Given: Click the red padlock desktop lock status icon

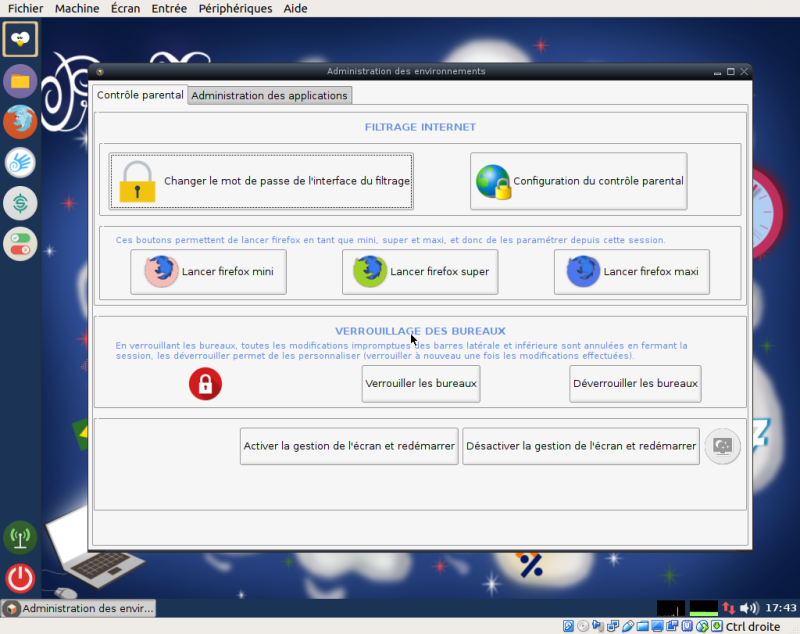Looking at the screenshot, I should [x=205, y=384].
